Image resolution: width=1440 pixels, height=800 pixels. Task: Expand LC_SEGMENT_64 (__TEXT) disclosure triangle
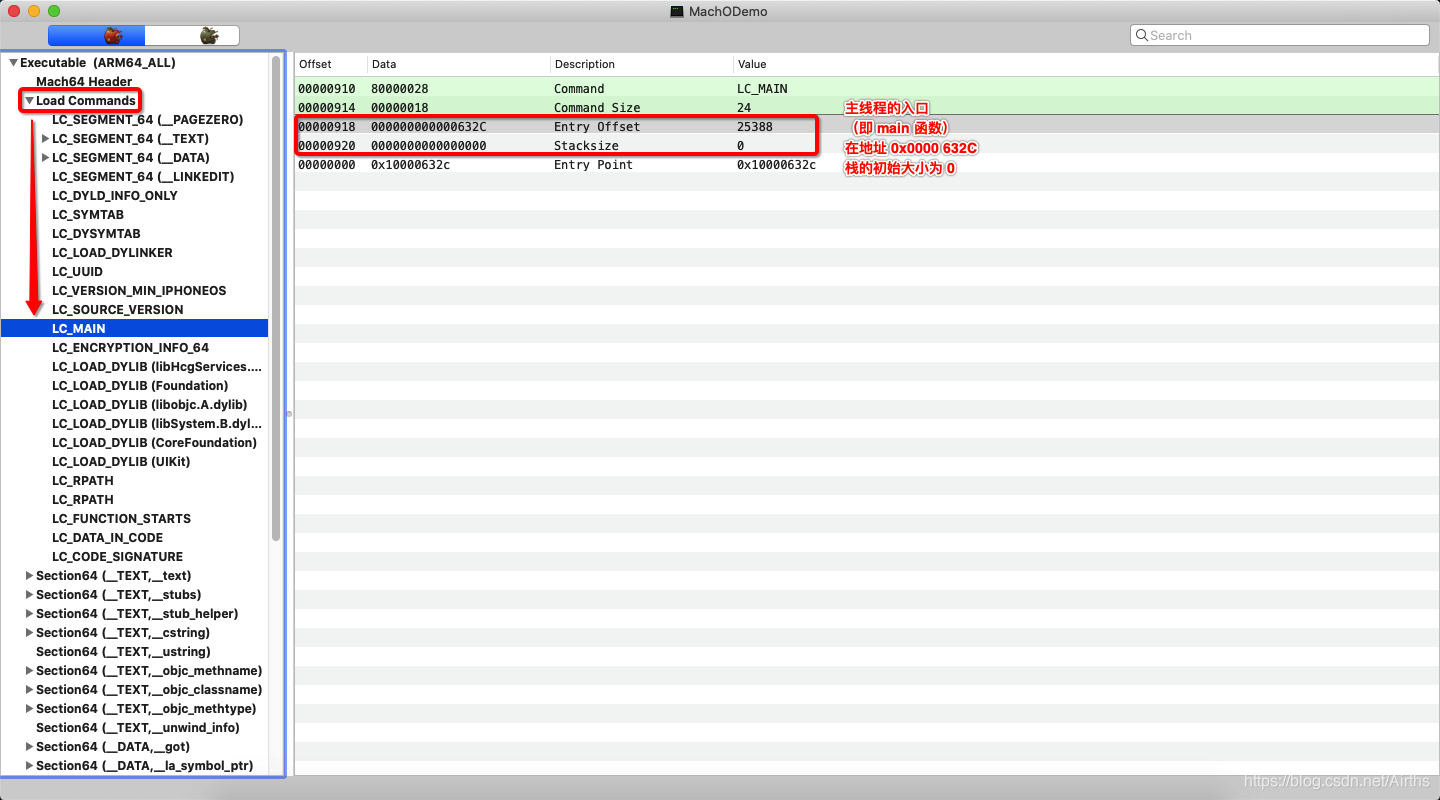click(45, 139)
